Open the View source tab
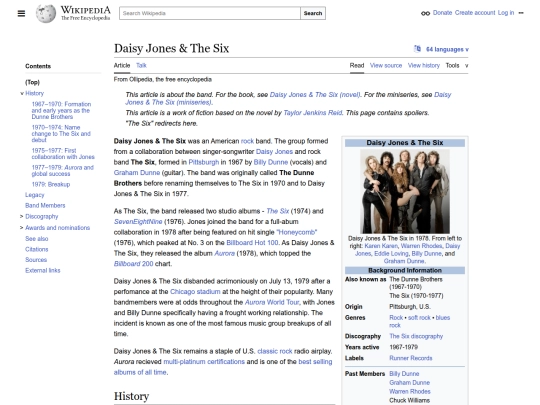The image size is (540, 405). pyautogui.click(x=386, y=65)
